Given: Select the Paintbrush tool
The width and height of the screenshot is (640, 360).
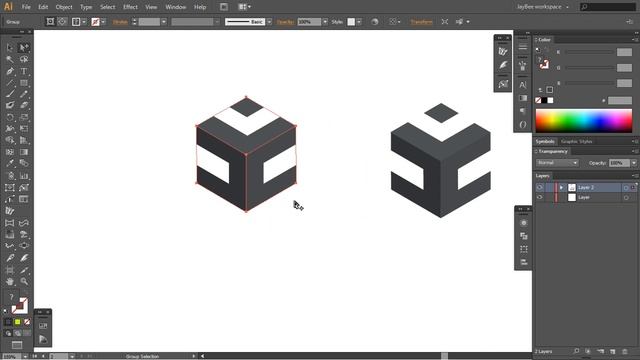Looking at the screenshot, I should [10, 94].
